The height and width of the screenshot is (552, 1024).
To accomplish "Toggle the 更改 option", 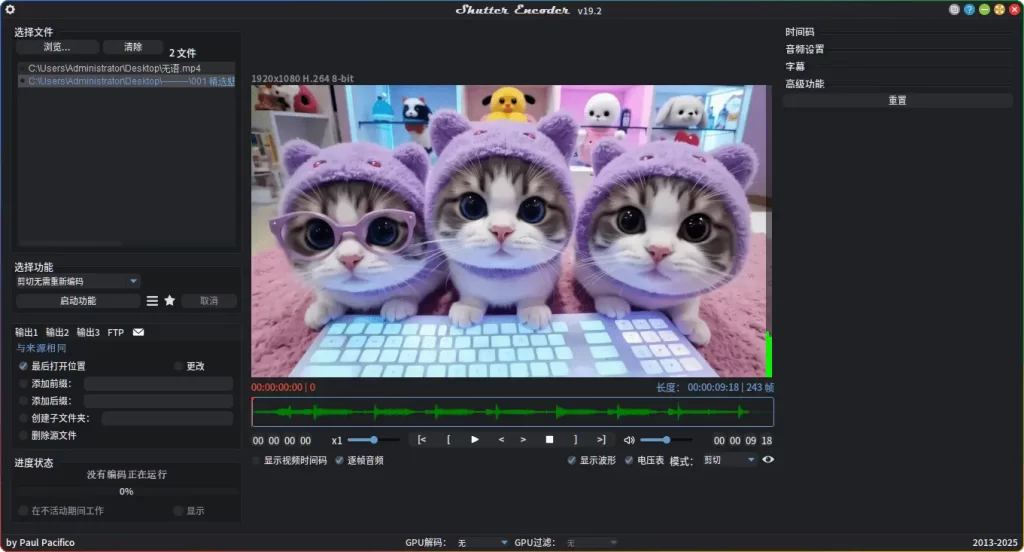I will [x=178, y=366].
